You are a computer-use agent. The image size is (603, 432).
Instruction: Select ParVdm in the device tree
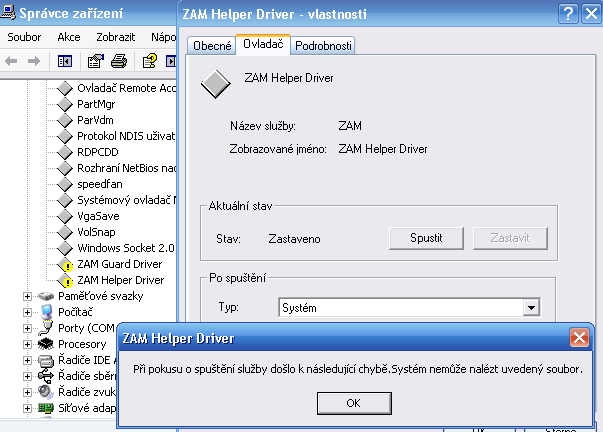pos(95,120)
